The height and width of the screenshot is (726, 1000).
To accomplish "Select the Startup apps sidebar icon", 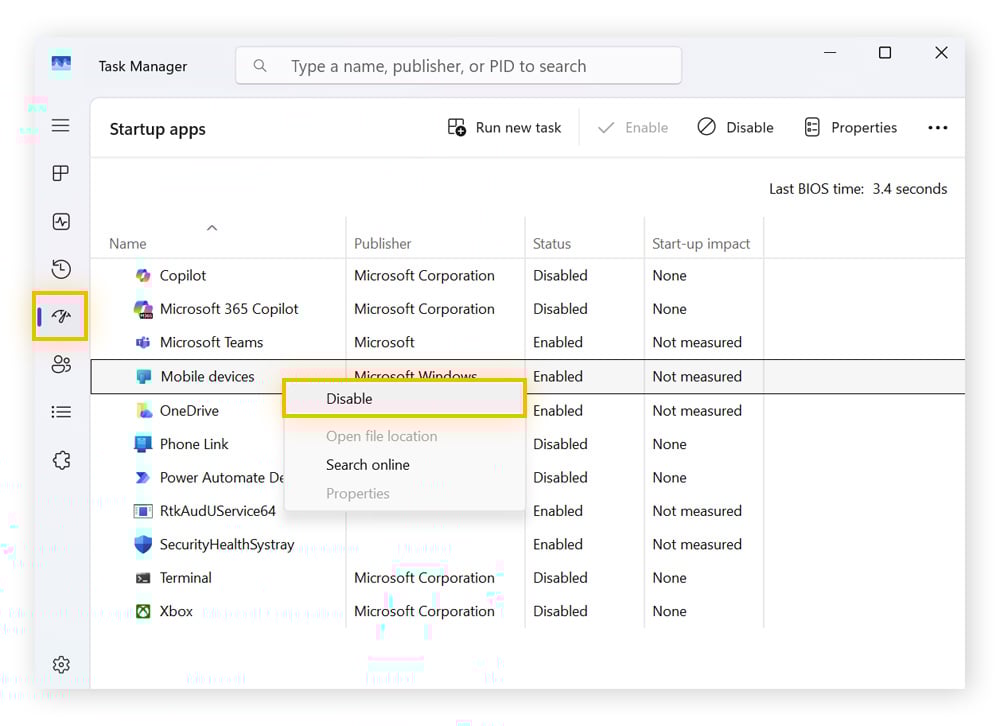I will (61, 317).
